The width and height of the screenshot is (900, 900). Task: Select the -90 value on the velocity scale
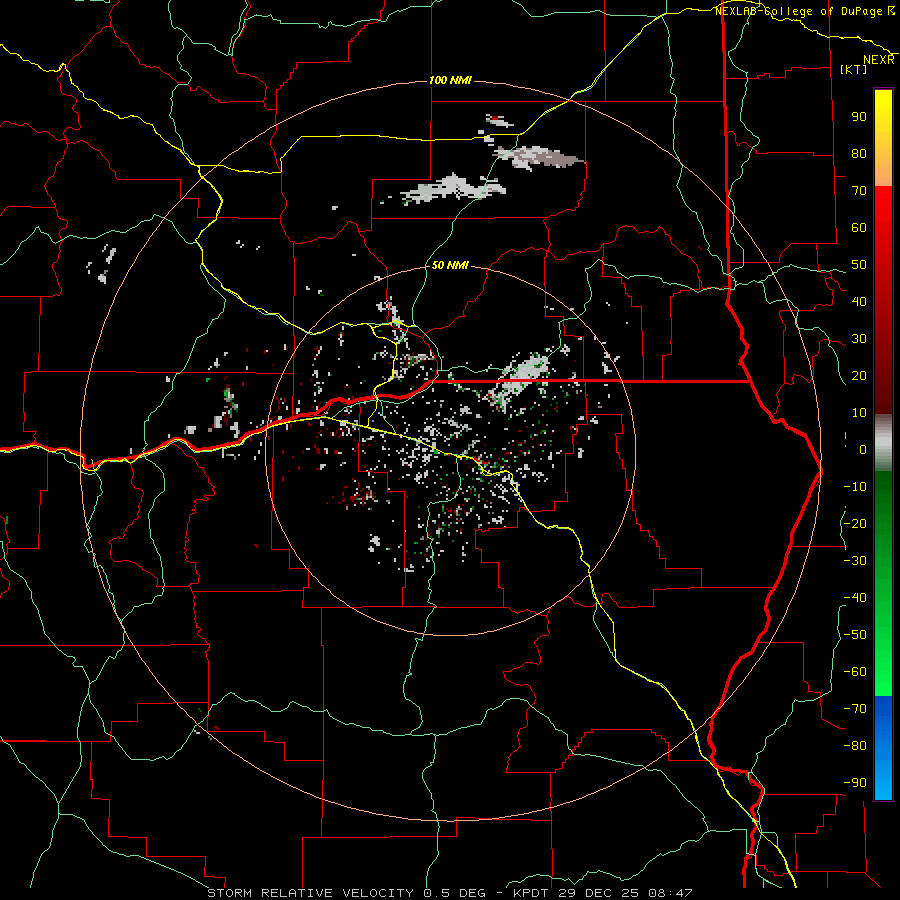(x=855, y=783)
